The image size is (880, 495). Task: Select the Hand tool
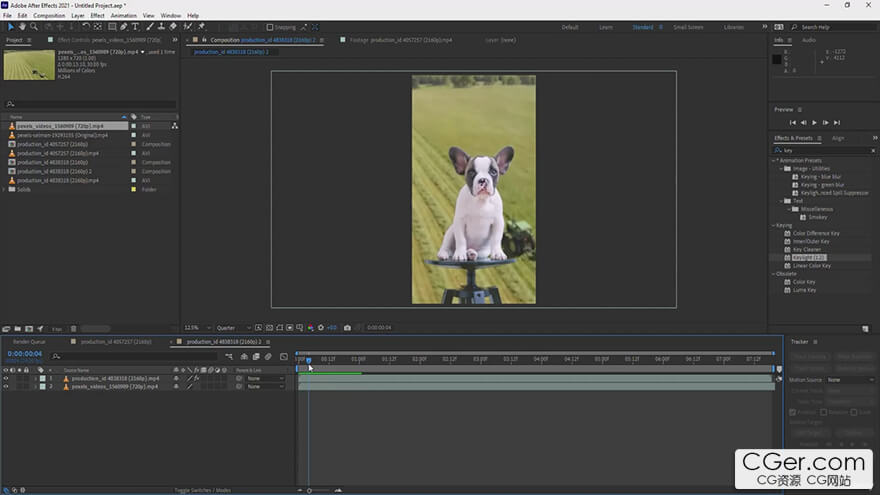(22, 26)
